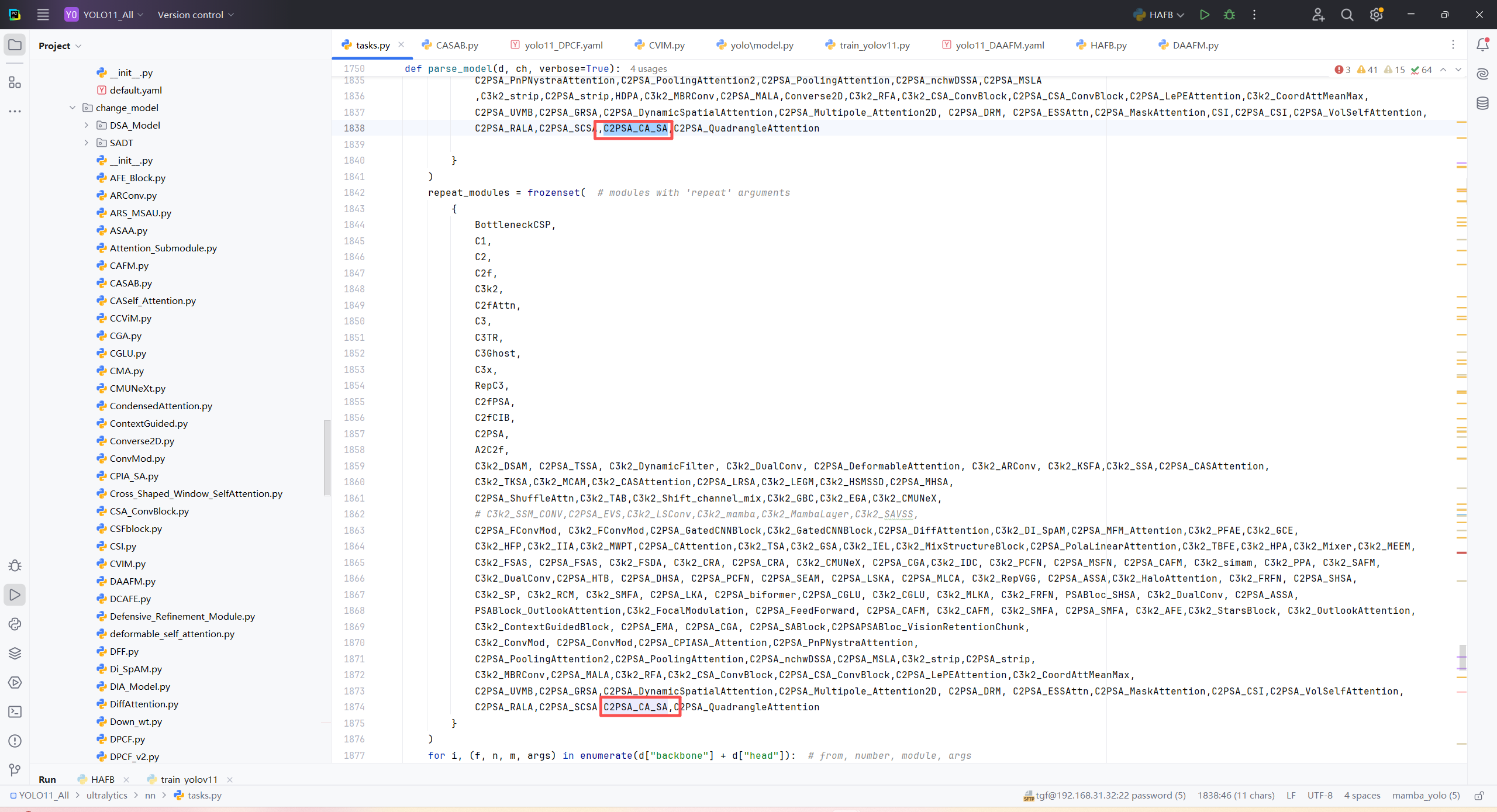Open IDE settings gear
The height and width of the screenshot is (812, 1497).
(1376, 15)
